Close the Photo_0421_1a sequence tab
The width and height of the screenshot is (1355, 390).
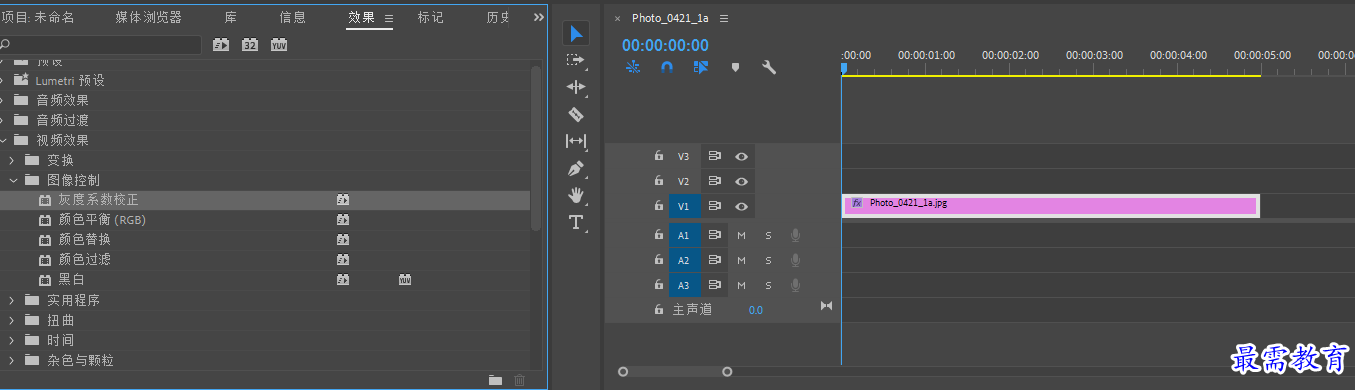(x=617, y=18)
